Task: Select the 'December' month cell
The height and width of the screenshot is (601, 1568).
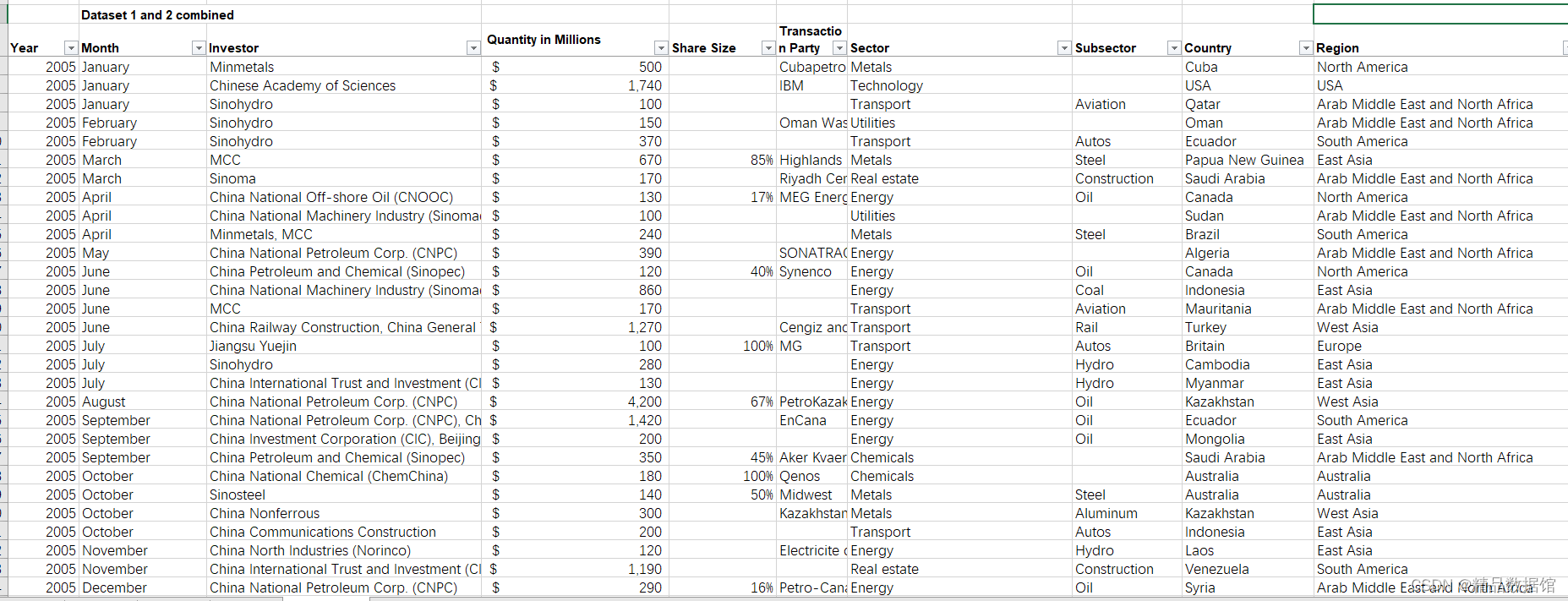Action: click(143, 587)
